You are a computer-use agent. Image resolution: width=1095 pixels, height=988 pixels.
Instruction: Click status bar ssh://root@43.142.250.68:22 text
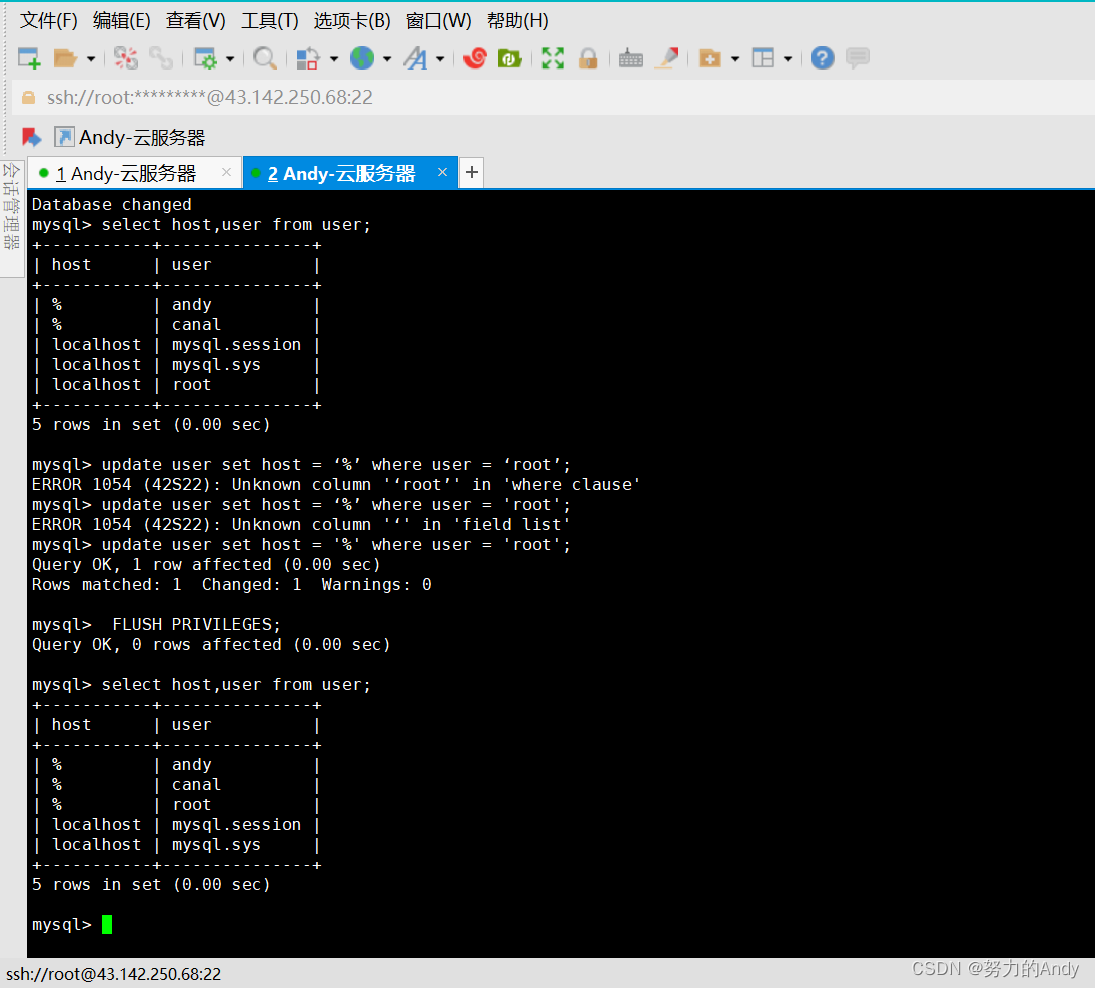114,974
